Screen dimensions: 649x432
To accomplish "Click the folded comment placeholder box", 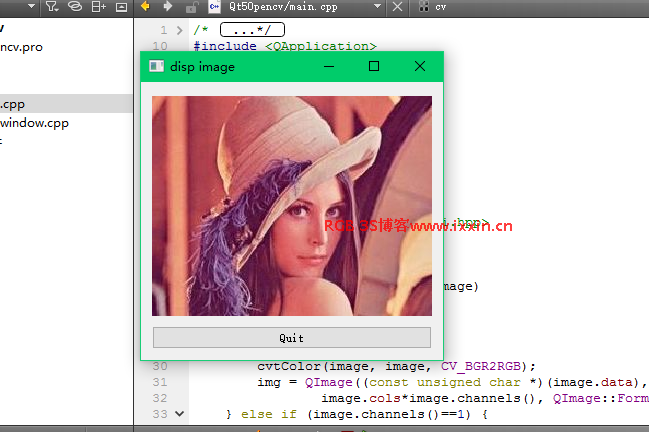I will 252,30.
